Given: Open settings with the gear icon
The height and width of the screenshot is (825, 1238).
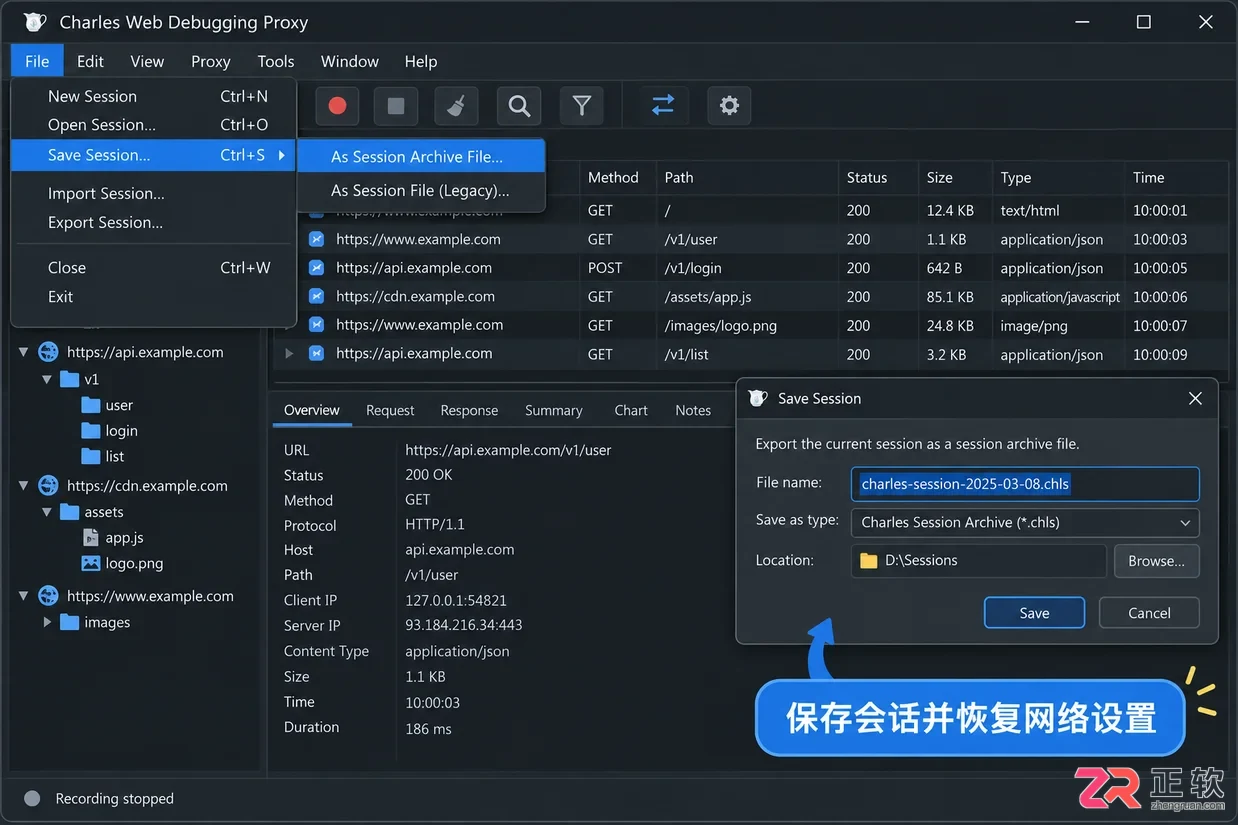Looking at the screenshot, I should pos(729,105).
